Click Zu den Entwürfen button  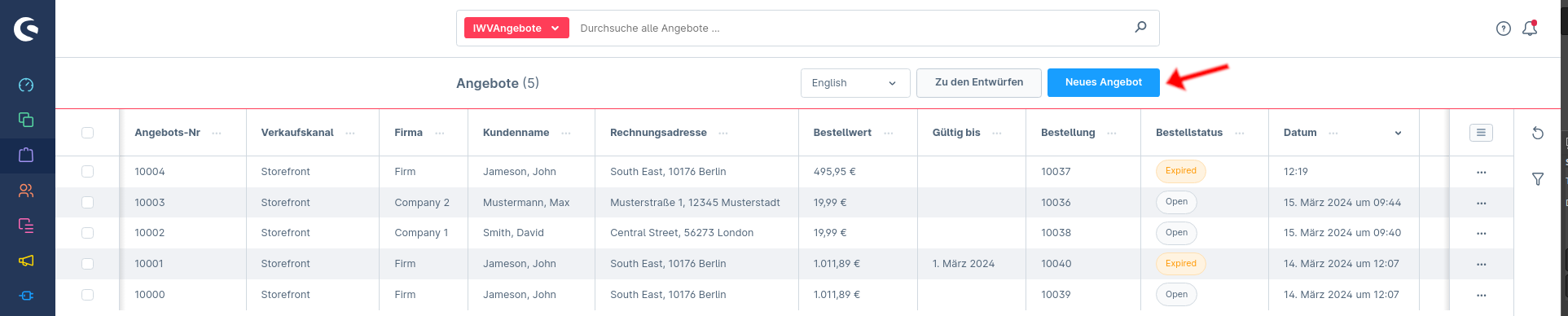coord(979,82)
